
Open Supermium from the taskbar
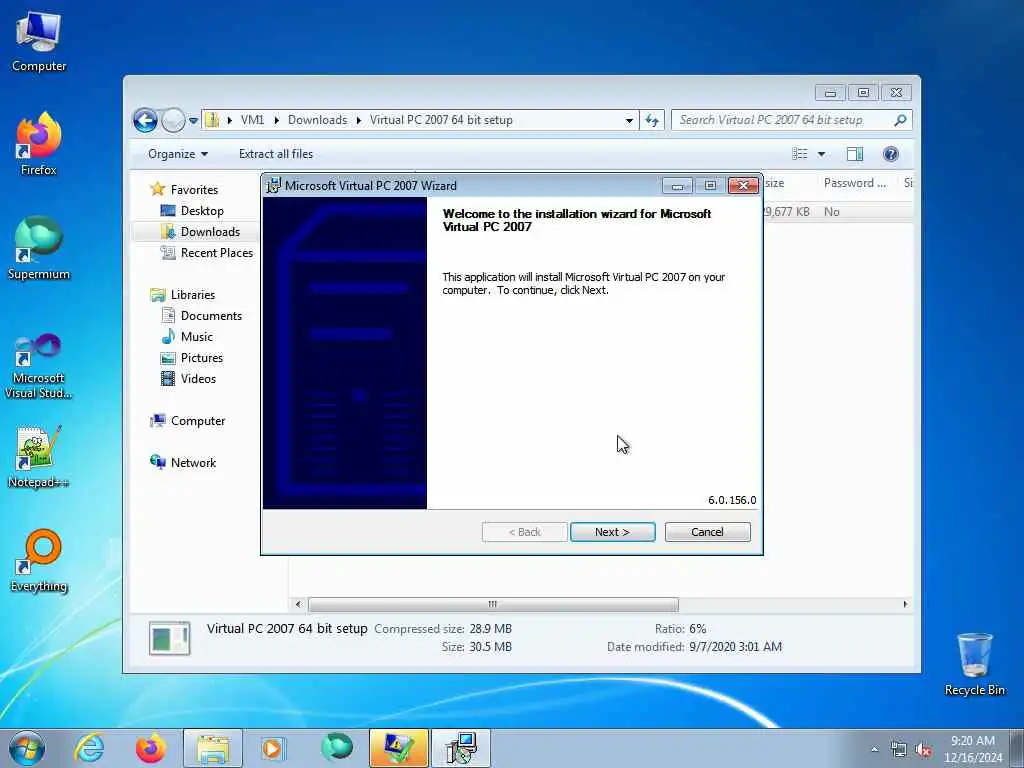click(336, 748)
